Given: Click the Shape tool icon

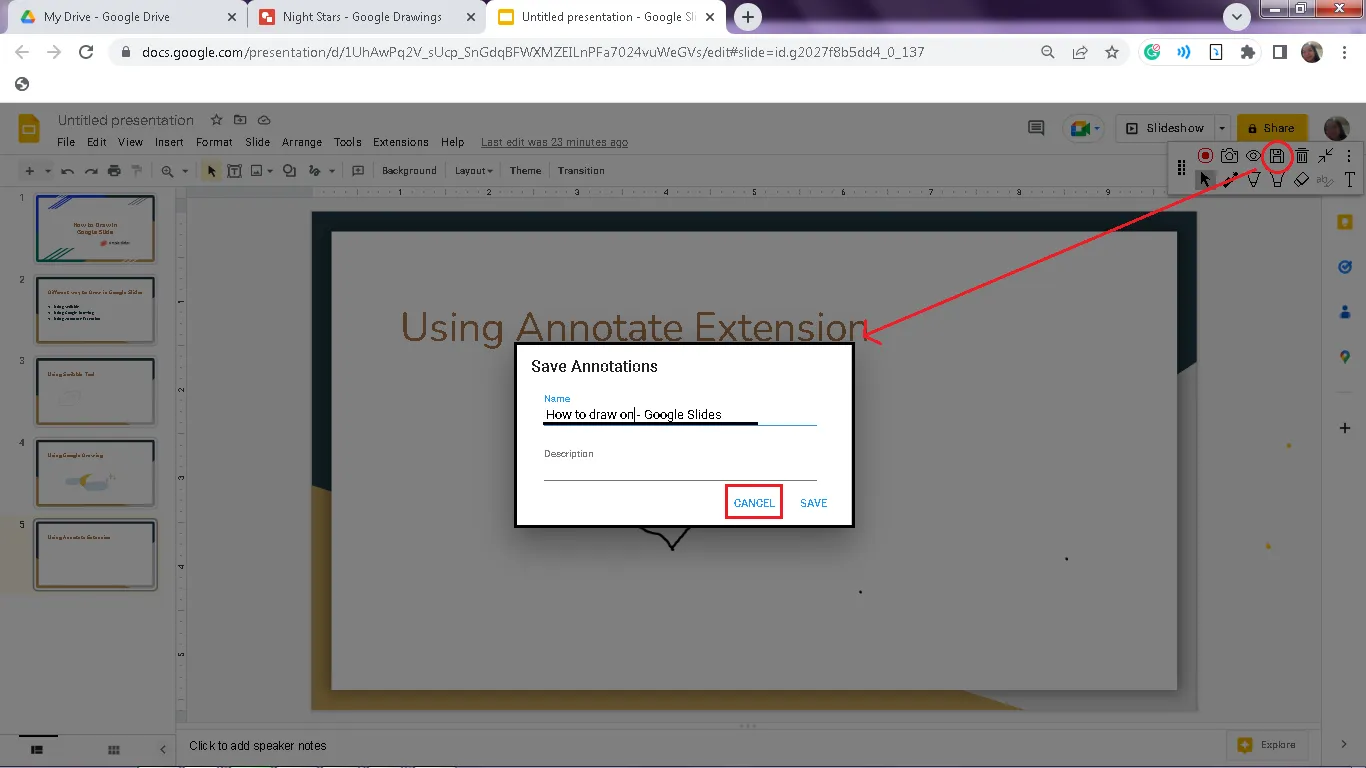Looking at the screenshot, I should (289, 171).
